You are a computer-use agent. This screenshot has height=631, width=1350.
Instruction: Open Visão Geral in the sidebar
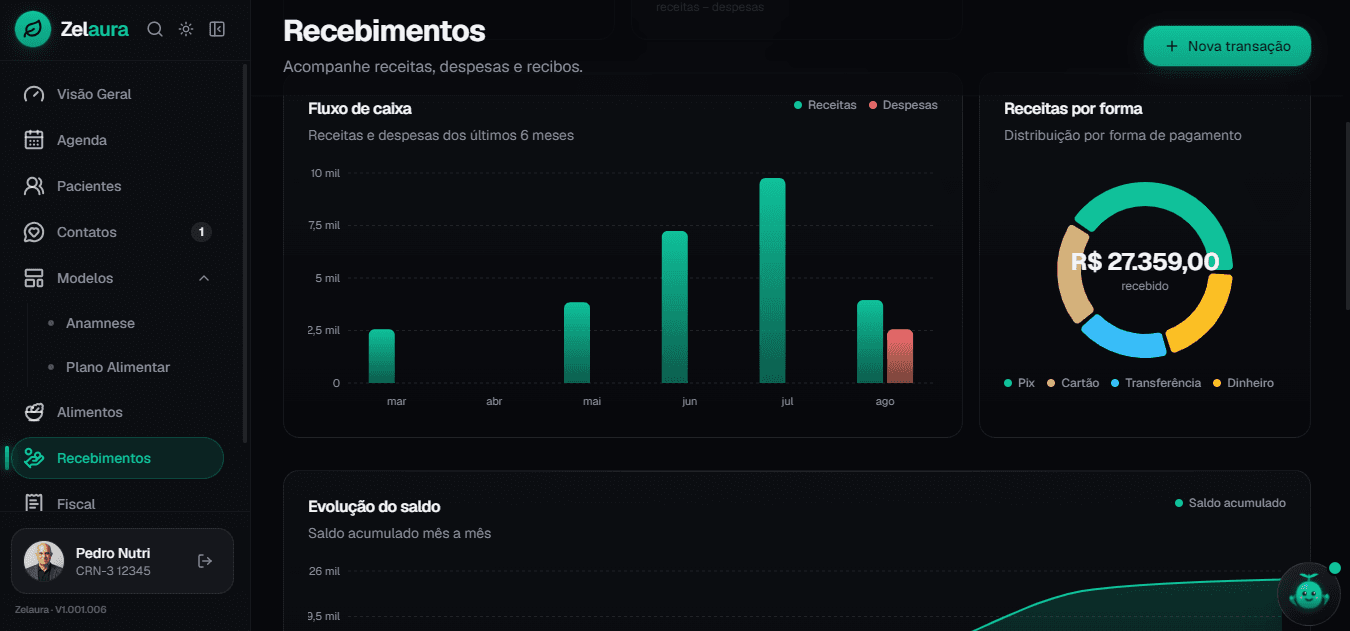coord(117,94)
